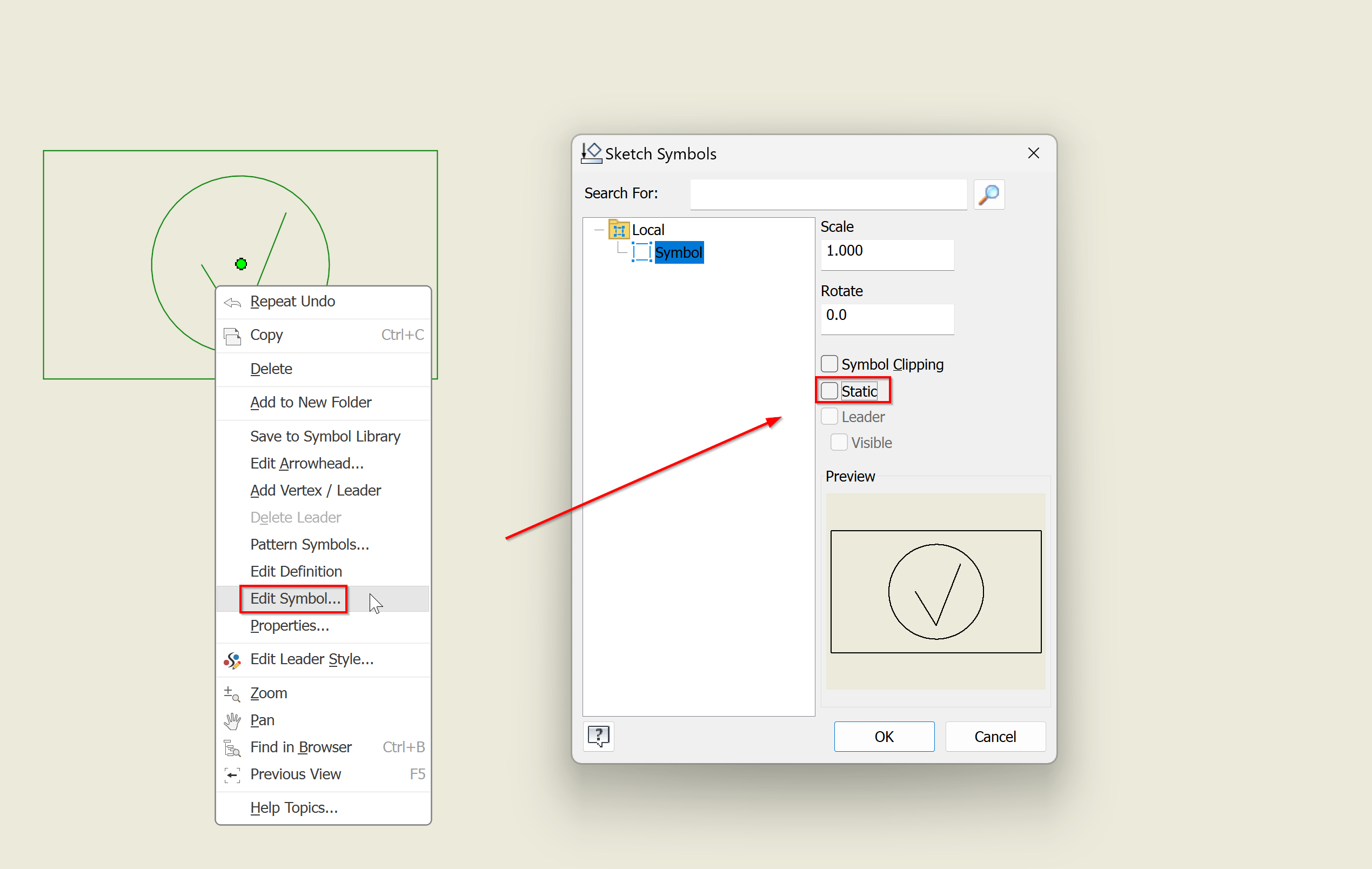Choose Delete from the context menu

pyautogui.click(x=323, y=369)
